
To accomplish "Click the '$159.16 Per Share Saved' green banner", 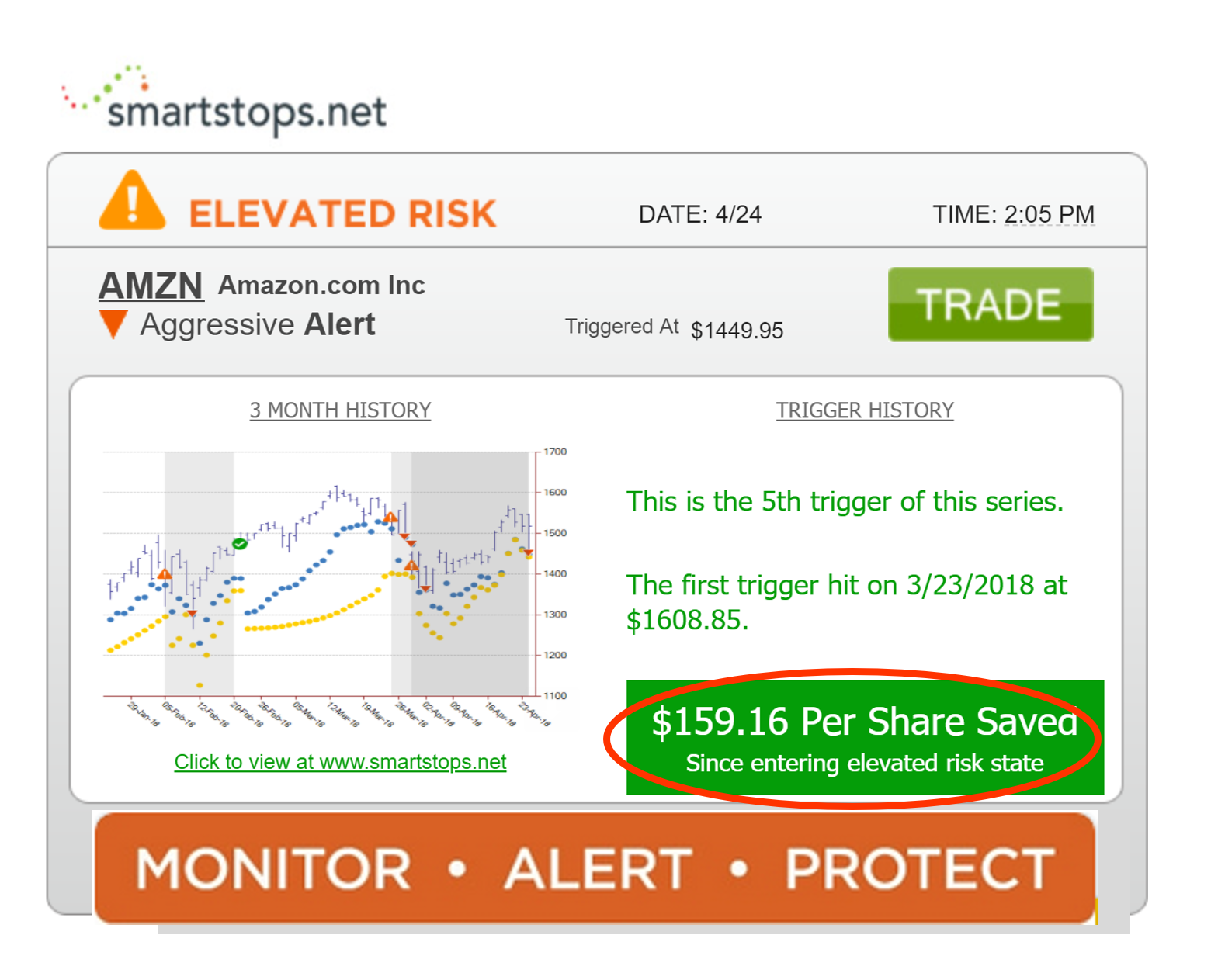I will point(864,737).
